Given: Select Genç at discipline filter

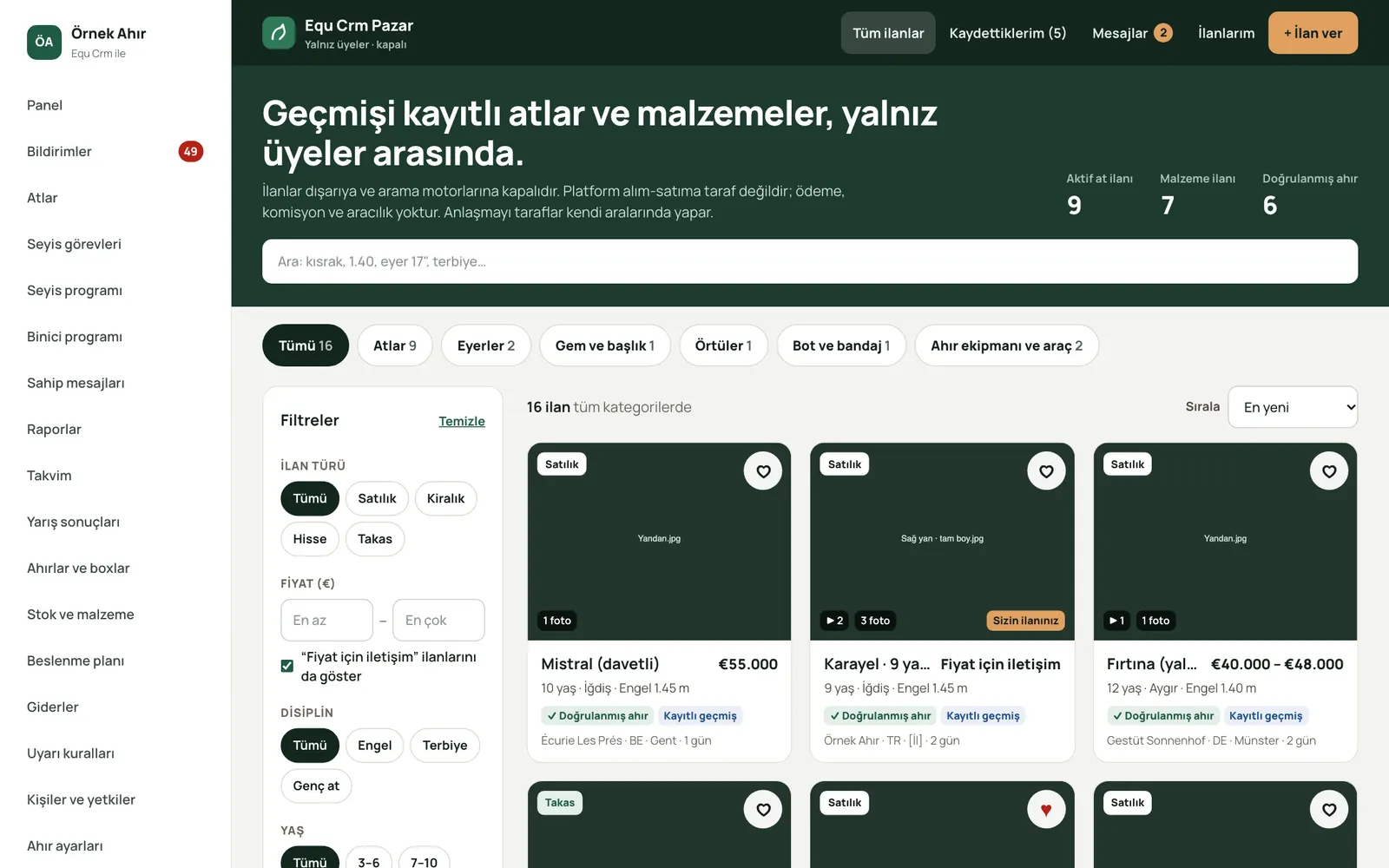Looking at the screenshot, I should 316,786.
